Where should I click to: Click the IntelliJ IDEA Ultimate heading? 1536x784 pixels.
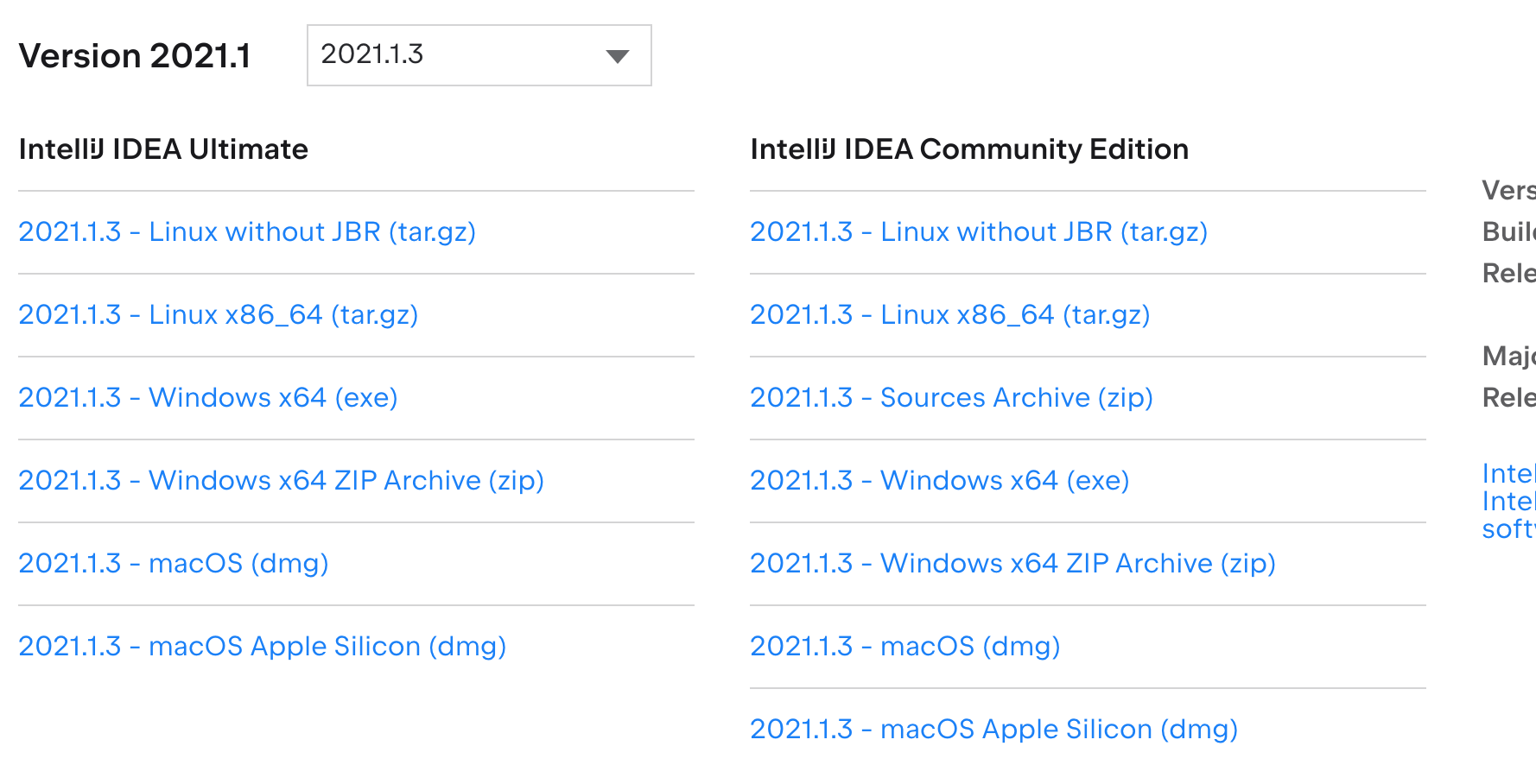[163, 149]
